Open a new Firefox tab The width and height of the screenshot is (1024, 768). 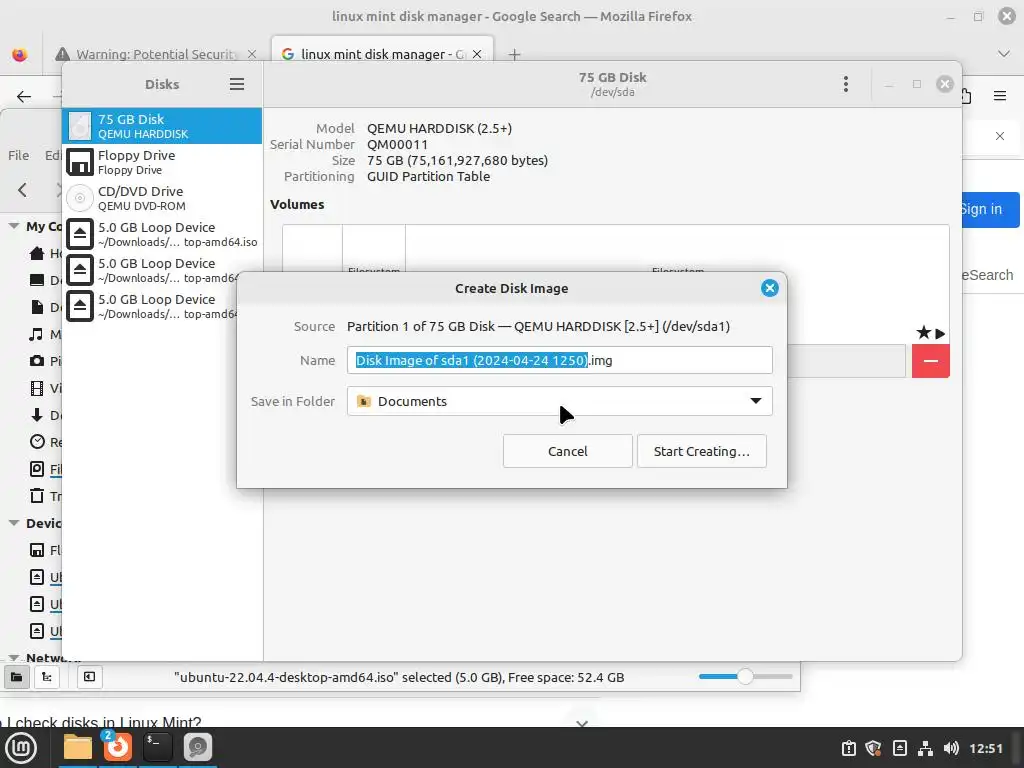pyautogui.click(x=515, y=55)
